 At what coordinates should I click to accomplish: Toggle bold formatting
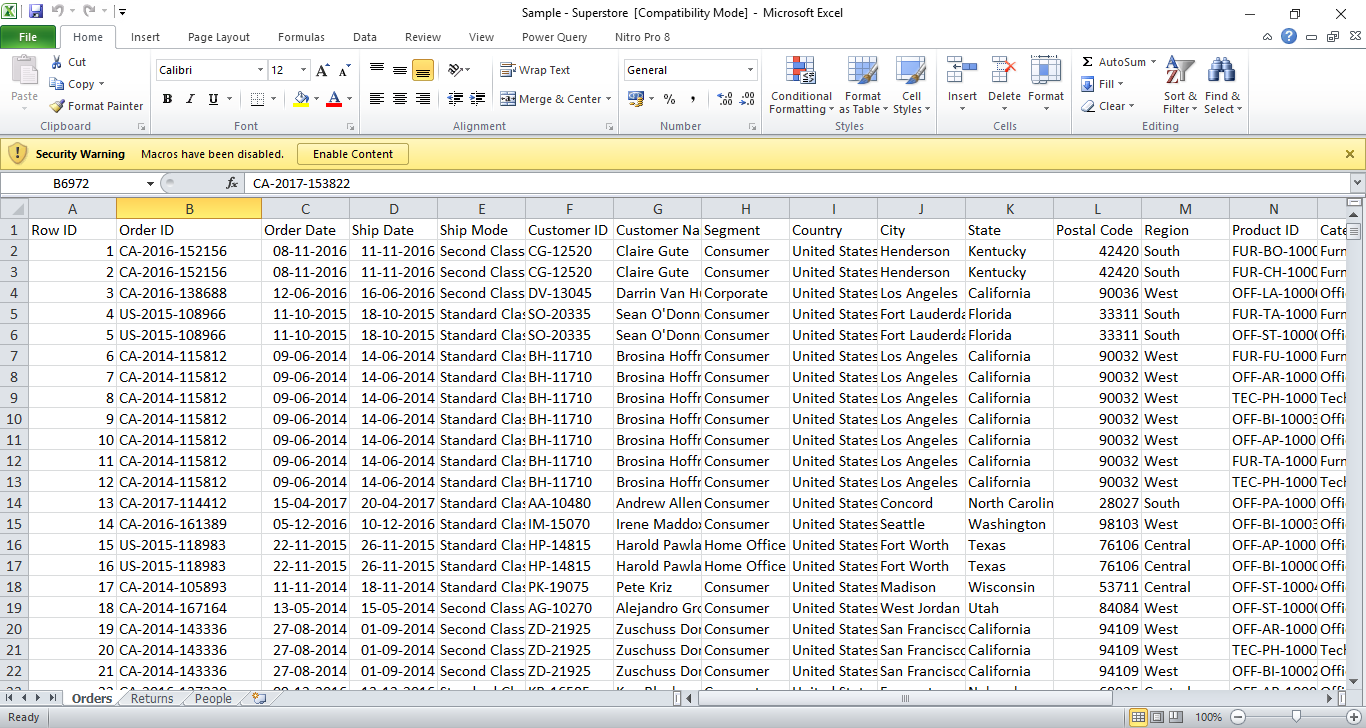(167, 99)
